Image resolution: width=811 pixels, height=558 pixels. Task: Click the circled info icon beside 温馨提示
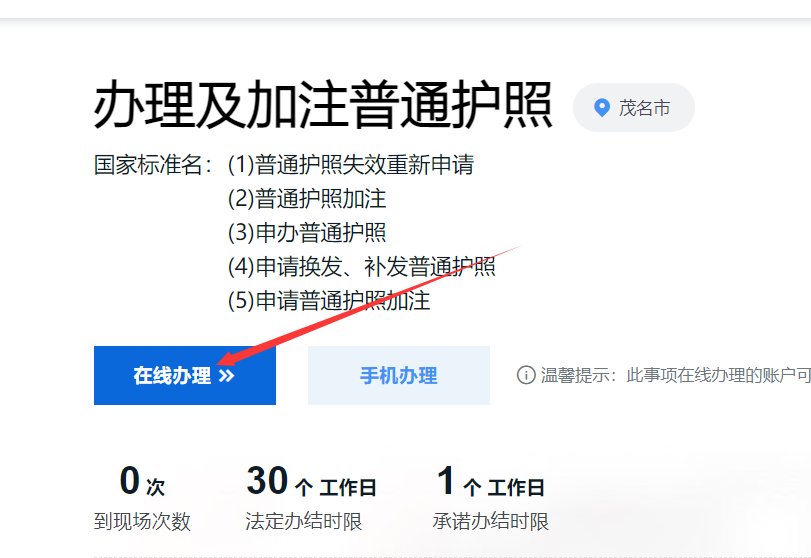[526, 375]
